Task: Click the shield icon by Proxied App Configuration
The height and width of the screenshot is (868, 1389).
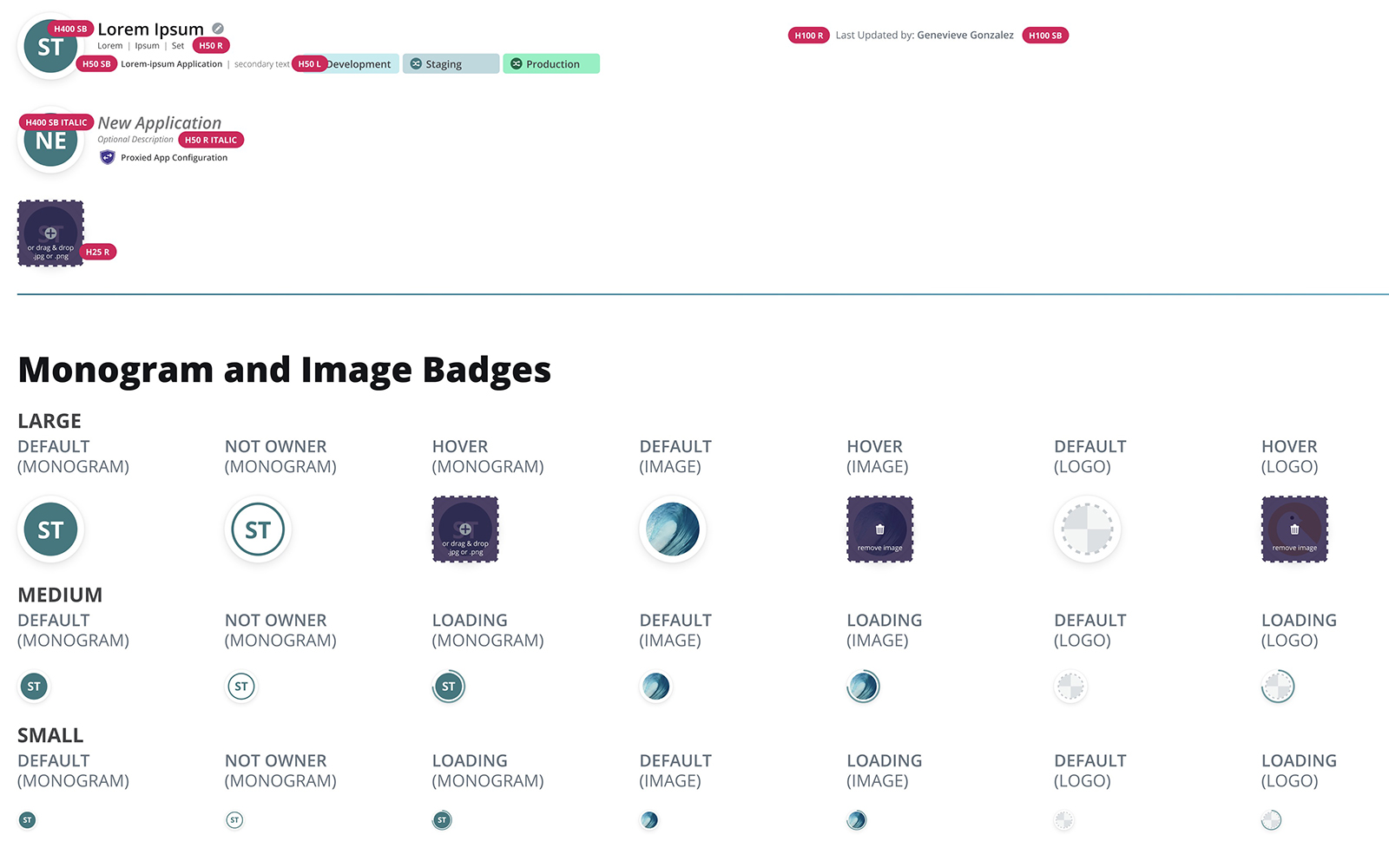Action: 108,157
